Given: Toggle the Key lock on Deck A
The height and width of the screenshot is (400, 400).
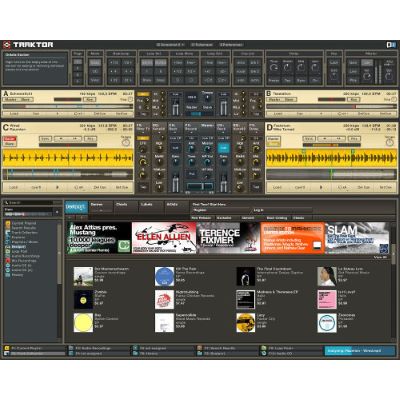Looking at the screenshot, I should [89, 99].
